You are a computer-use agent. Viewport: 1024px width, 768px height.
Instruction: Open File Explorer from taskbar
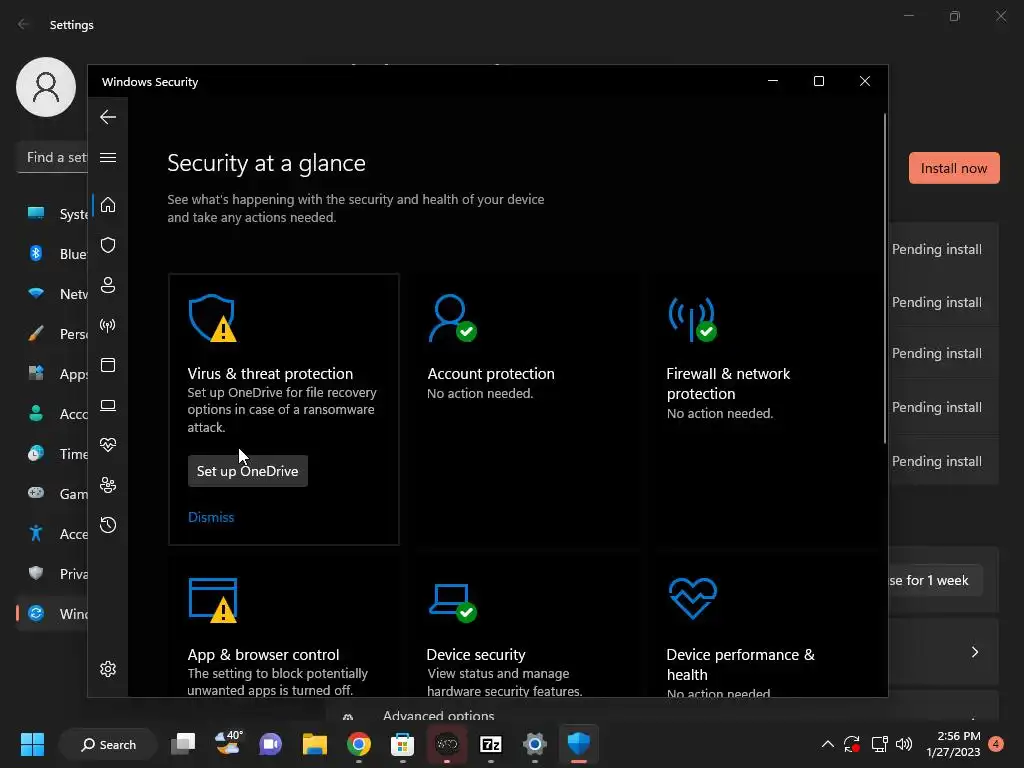[315, 744]
